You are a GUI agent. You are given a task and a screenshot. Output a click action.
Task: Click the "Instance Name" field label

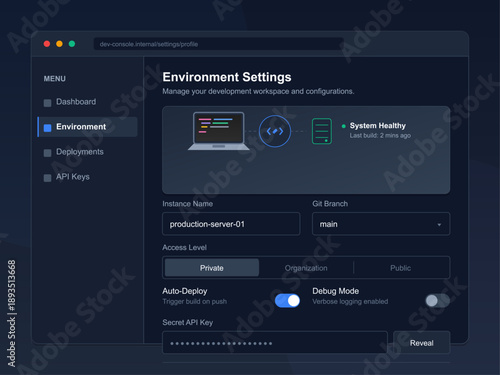[x=187, y=204]
